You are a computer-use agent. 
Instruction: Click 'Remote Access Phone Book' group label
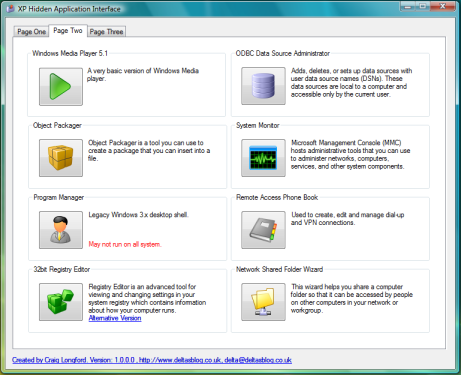[x=277, y=197]
